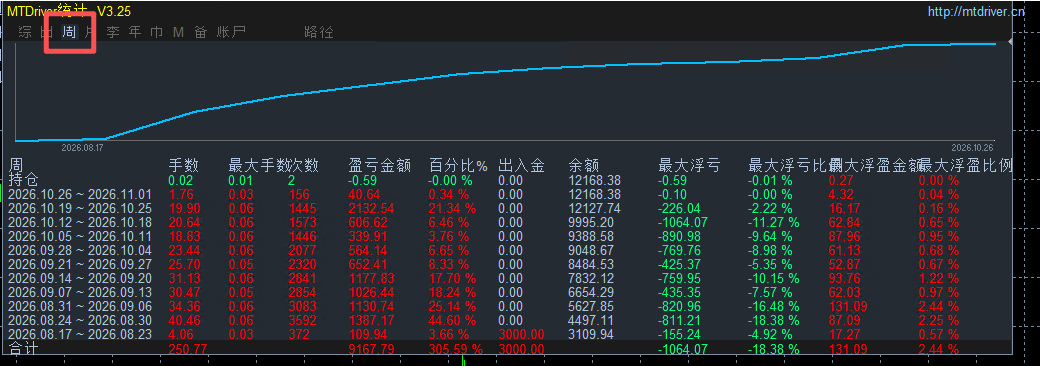Select the 2026.09.14 ~ 2026.09.20 week row

80,278
